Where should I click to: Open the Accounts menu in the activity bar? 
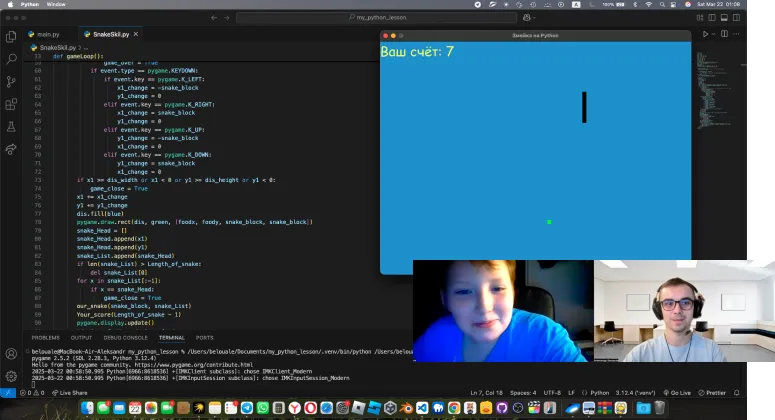[x=11, y=354]
